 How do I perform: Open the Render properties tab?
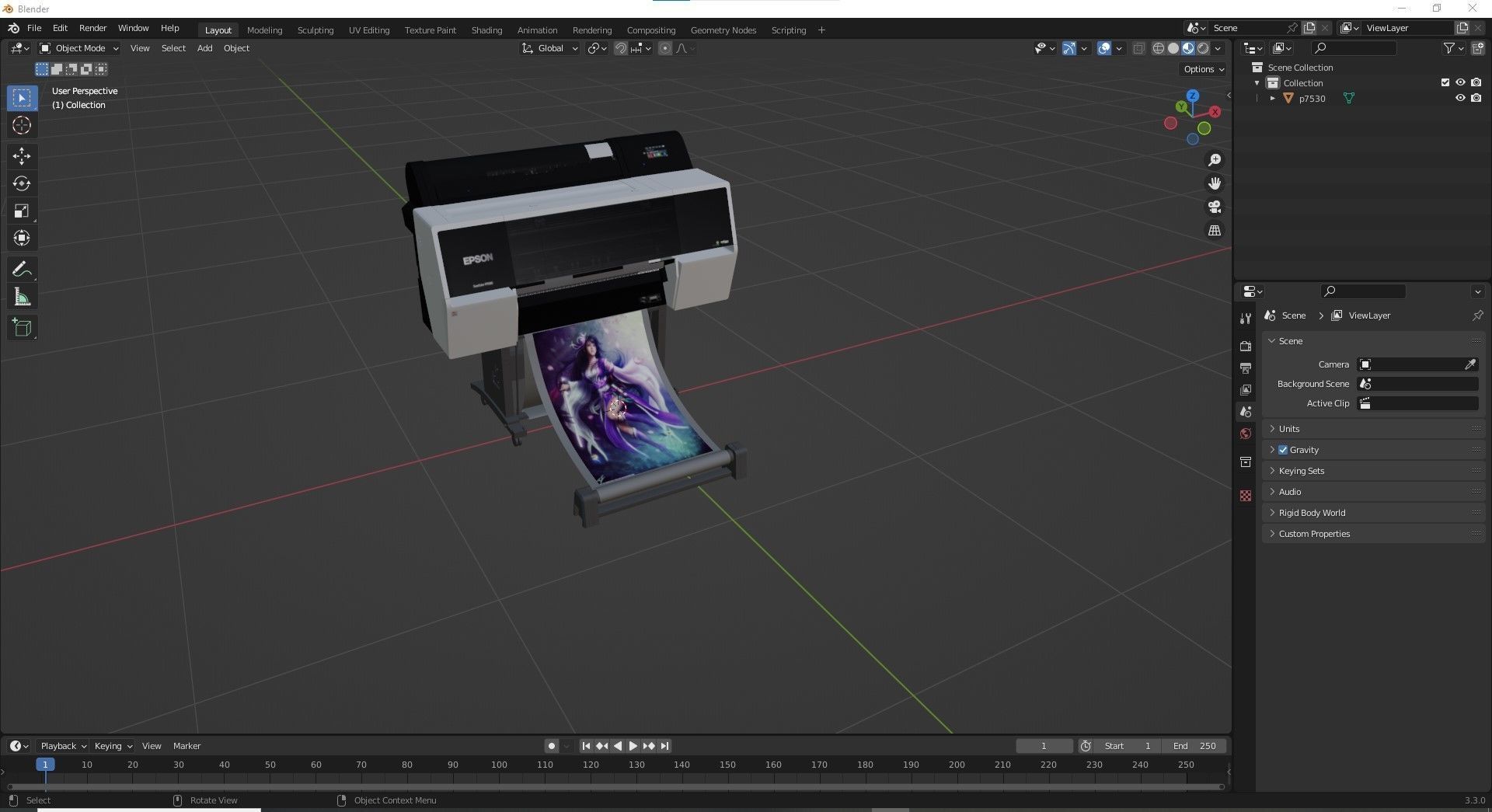pyautogui.click(x=1246, y=346)
